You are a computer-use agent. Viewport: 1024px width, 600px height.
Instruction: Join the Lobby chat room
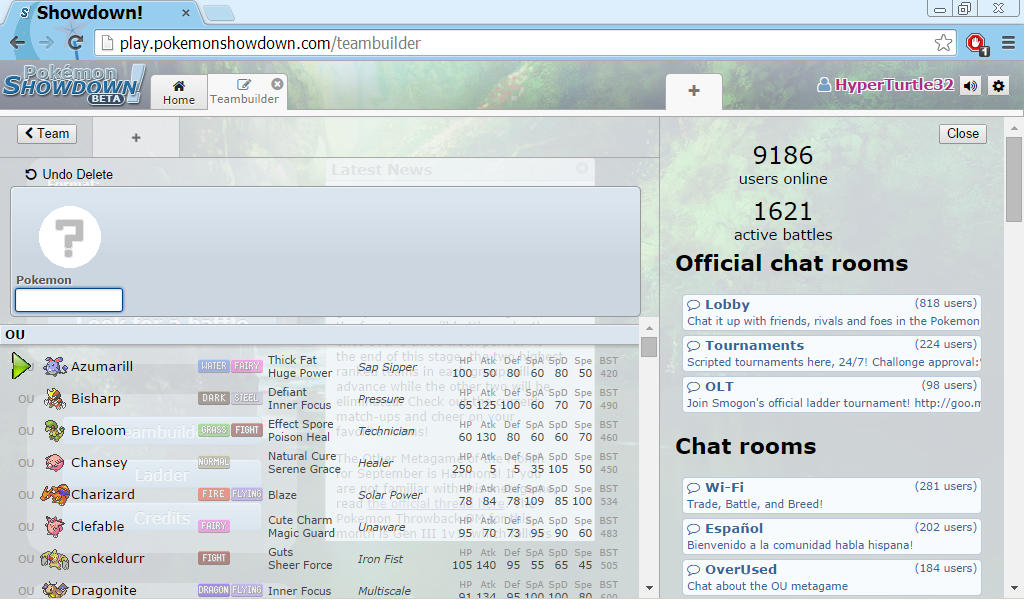pos(831,312)
